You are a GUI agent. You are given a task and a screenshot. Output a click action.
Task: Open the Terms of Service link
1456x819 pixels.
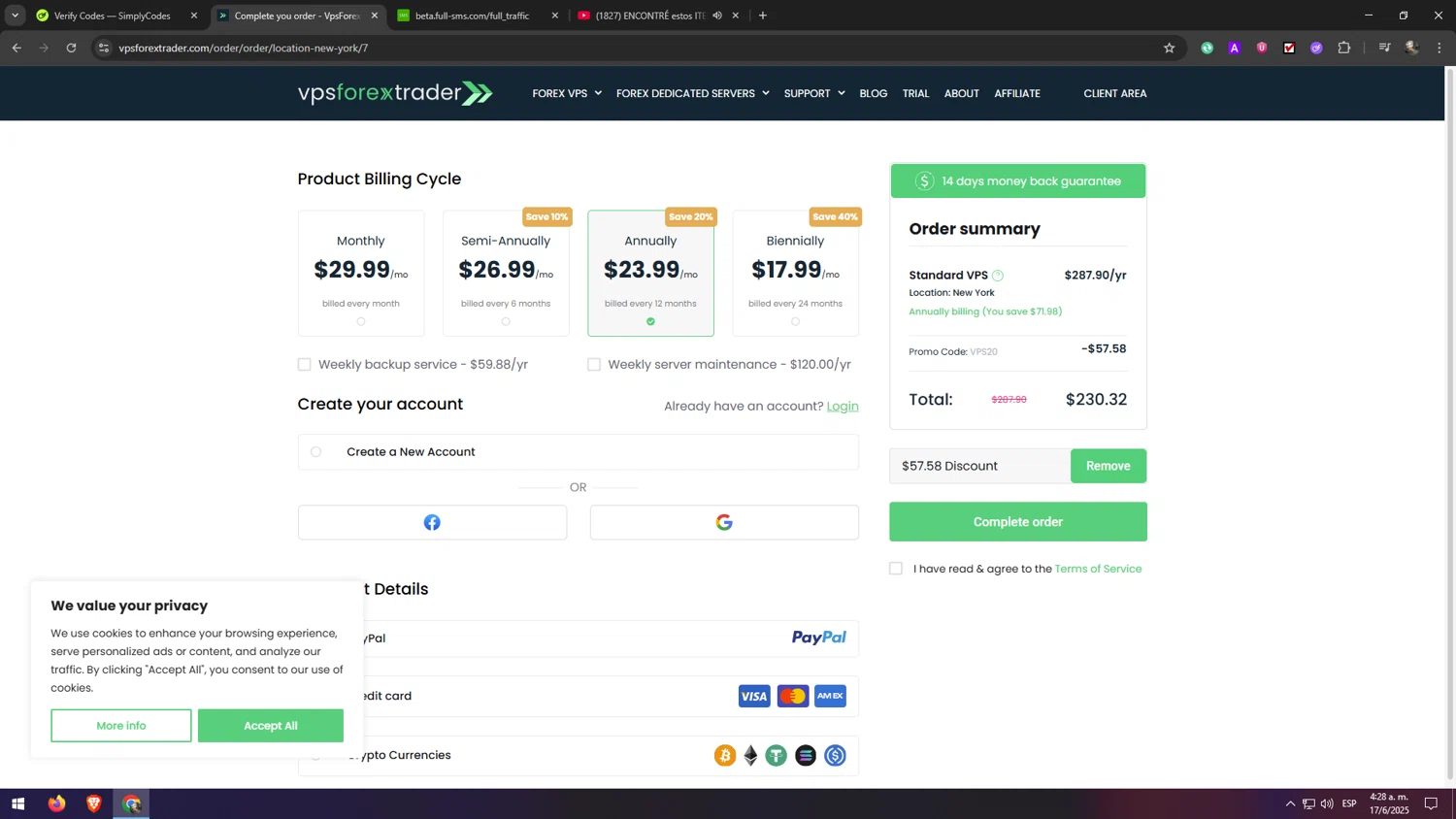pos(1098,569)
